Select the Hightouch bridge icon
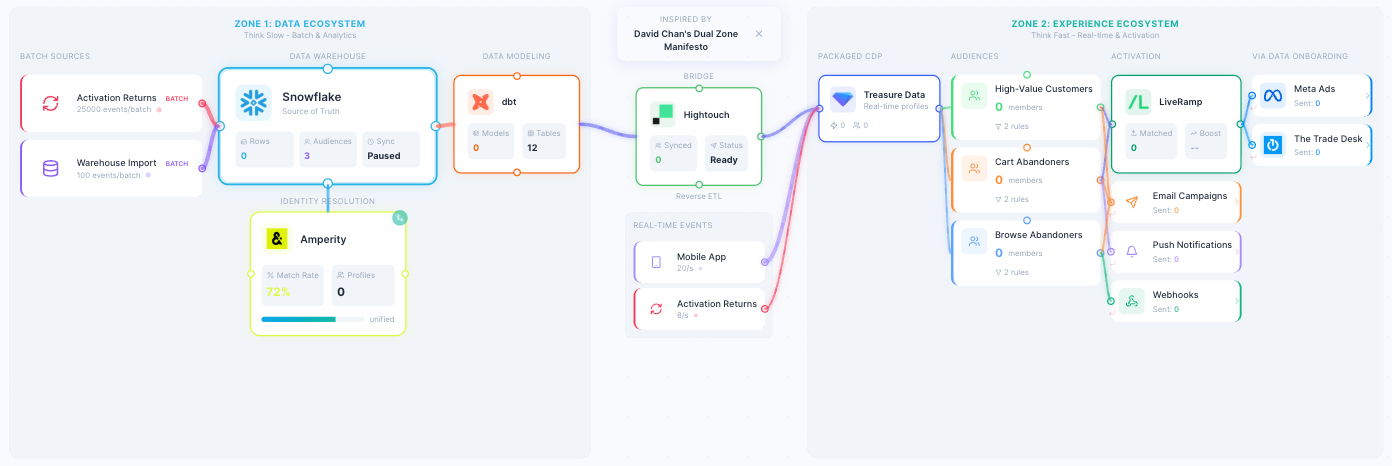 click(x=662, y=114)
